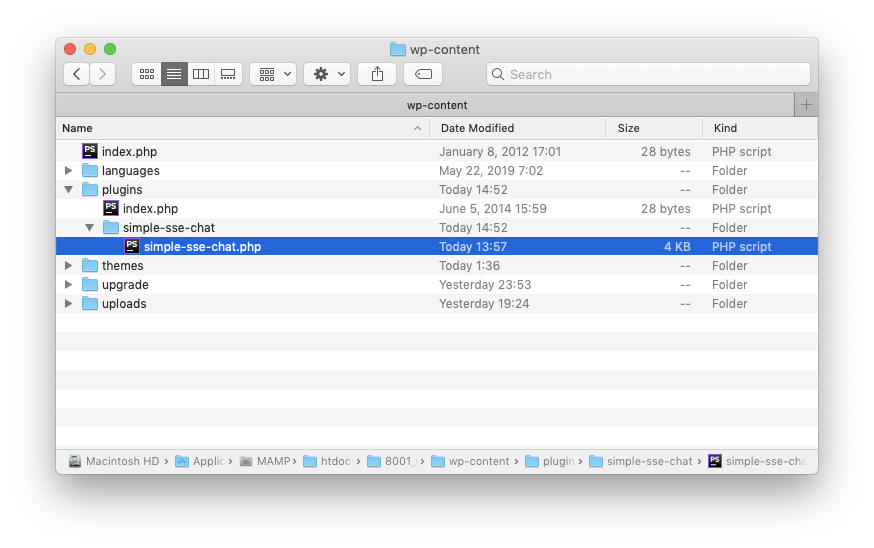Click the simple-sse-chat.php file icon in list

(x=132, y=246)
